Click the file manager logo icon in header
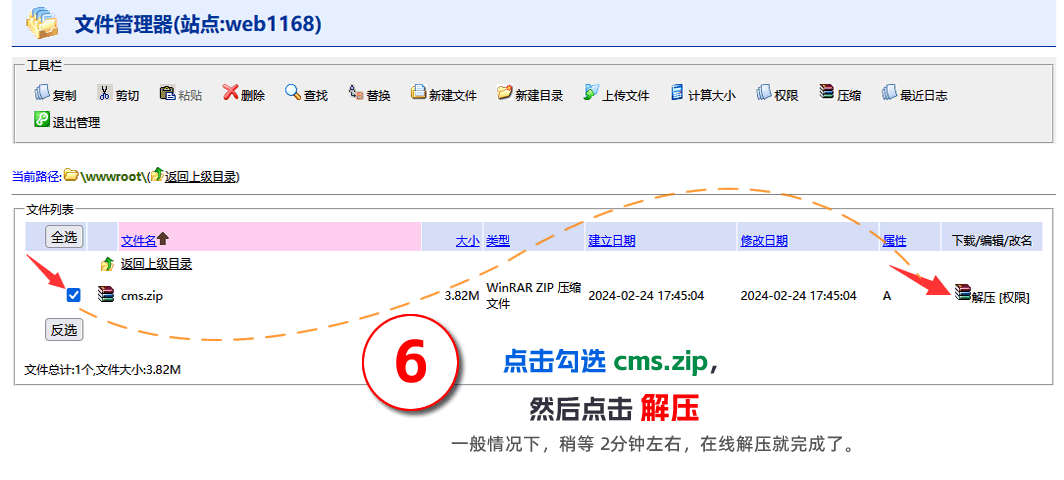The image size is (1064, 480). pyautogui.click(x=43, y=22)
